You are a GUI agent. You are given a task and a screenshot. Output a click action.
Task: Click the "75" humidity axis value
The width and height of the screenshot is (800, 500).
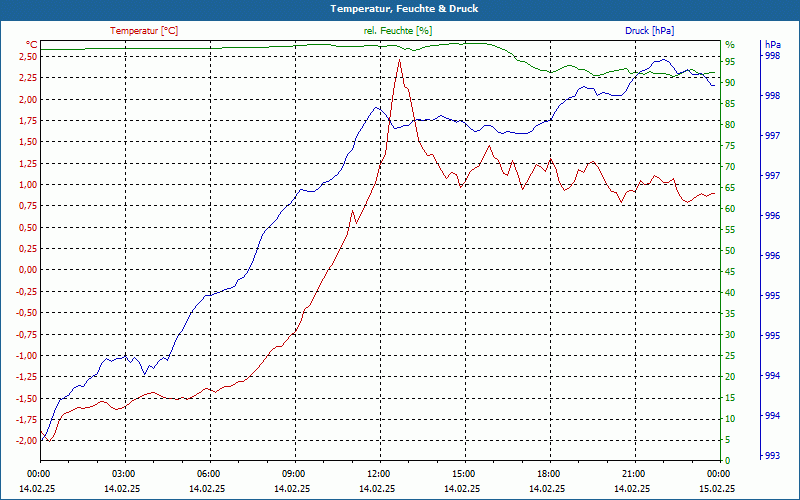coord(730,146)
